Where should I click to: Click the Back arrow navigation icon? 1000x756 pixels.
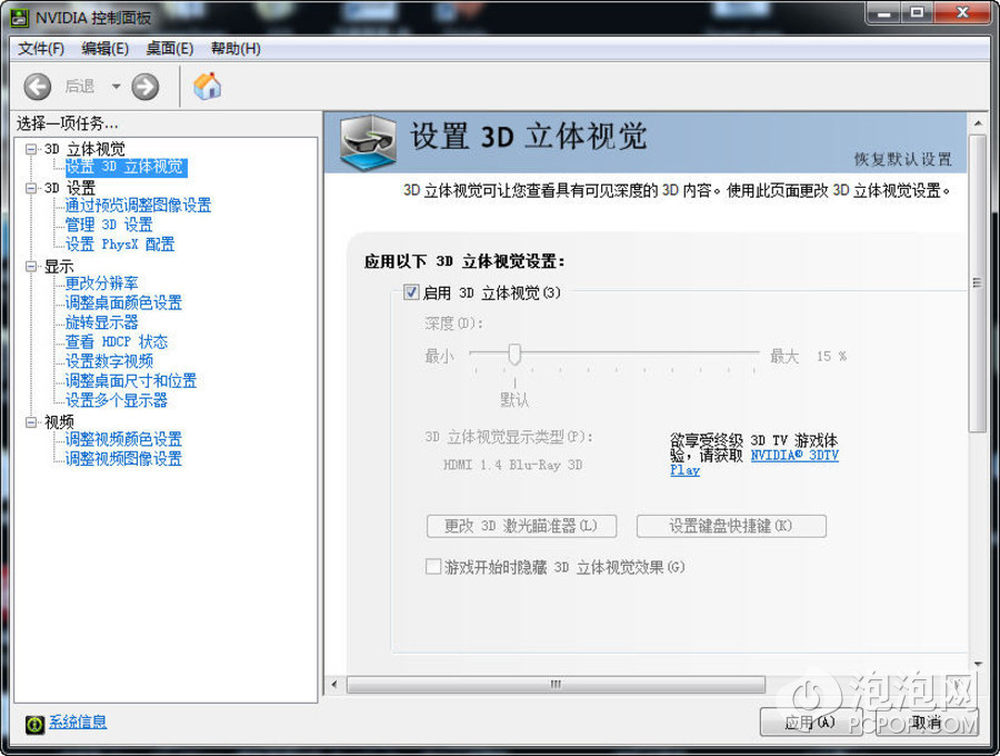point(38,86)
